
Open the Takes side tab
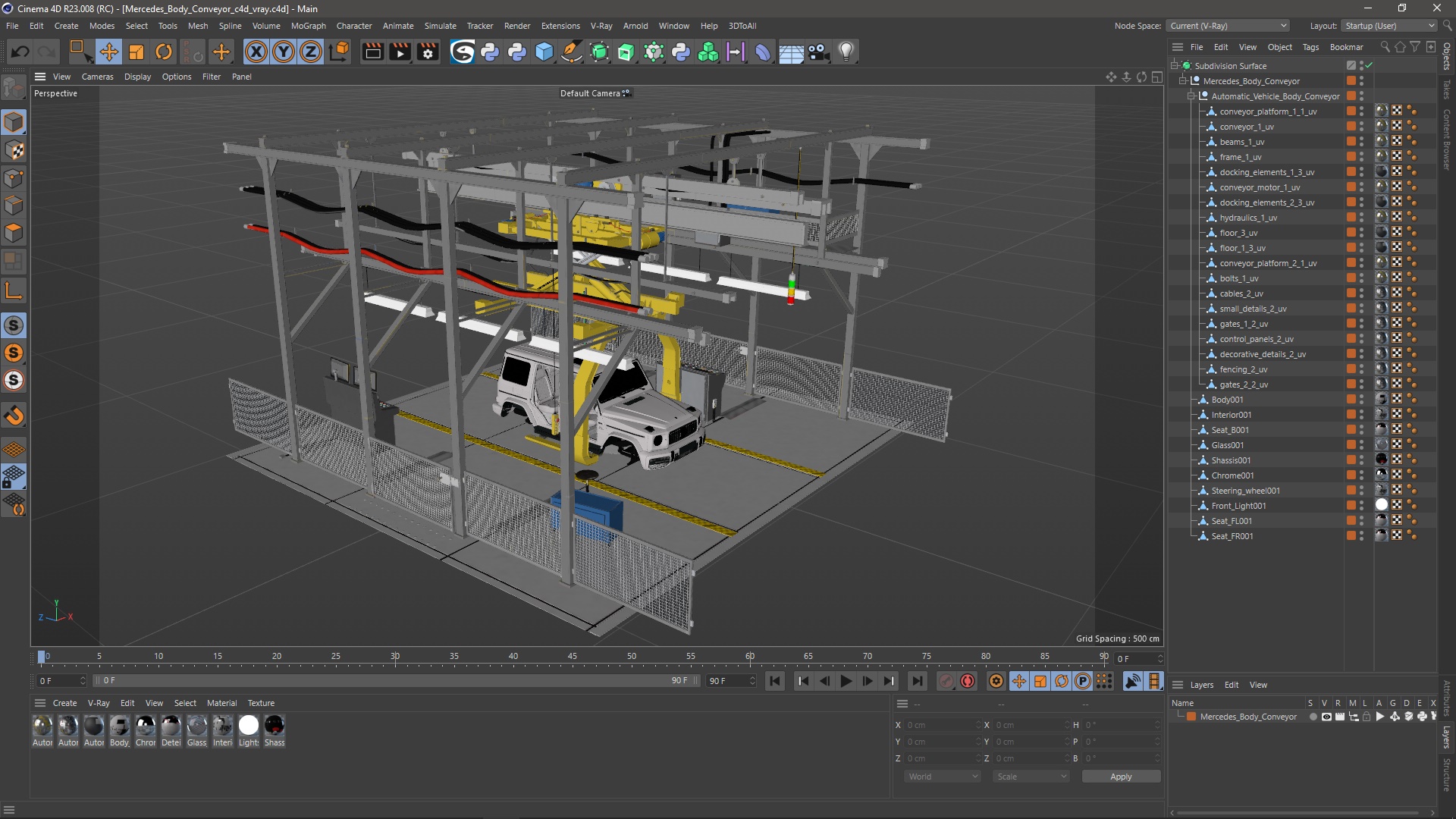[1447, 90]
